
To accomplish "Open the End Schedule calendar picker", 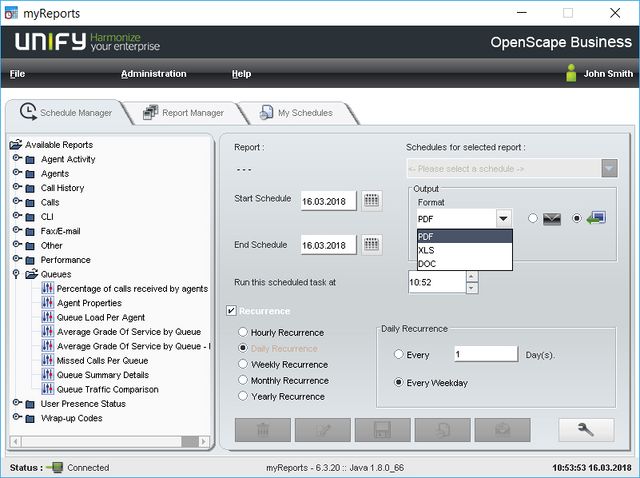I will (371, 244).
